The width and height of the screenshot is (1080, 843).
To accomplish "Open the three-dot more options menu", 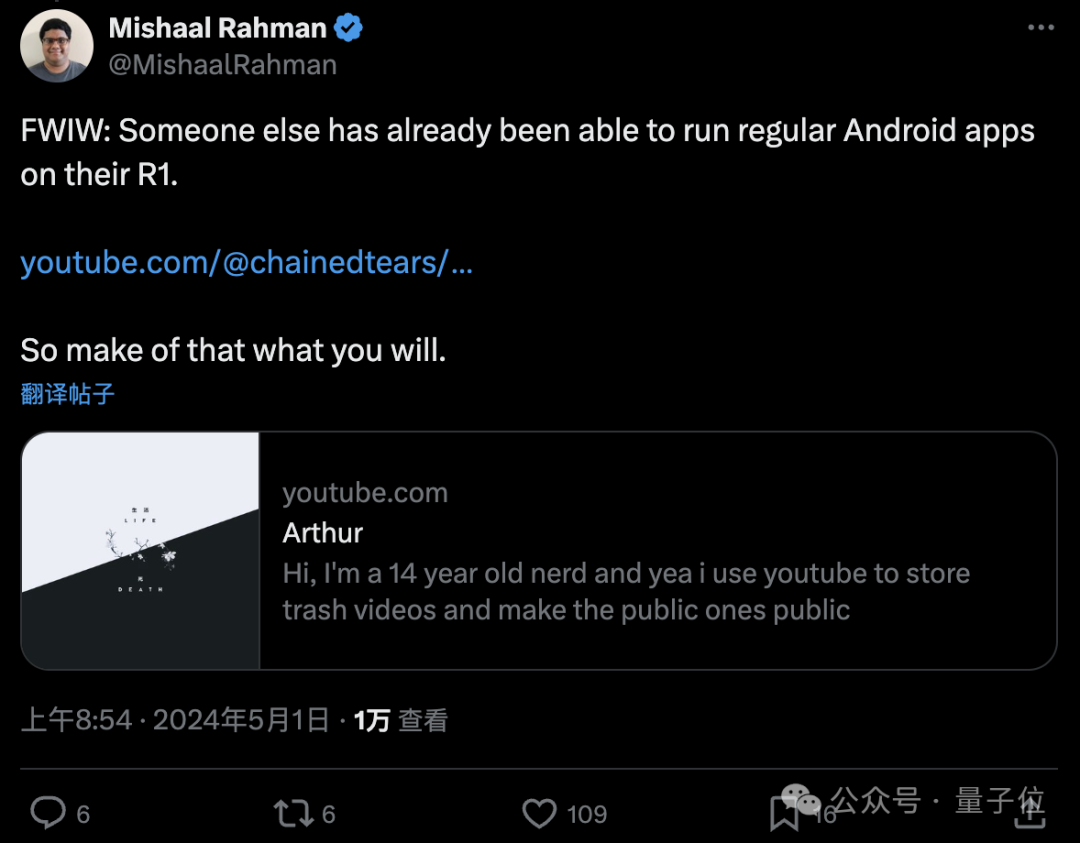I will (x=1041, y=28).
